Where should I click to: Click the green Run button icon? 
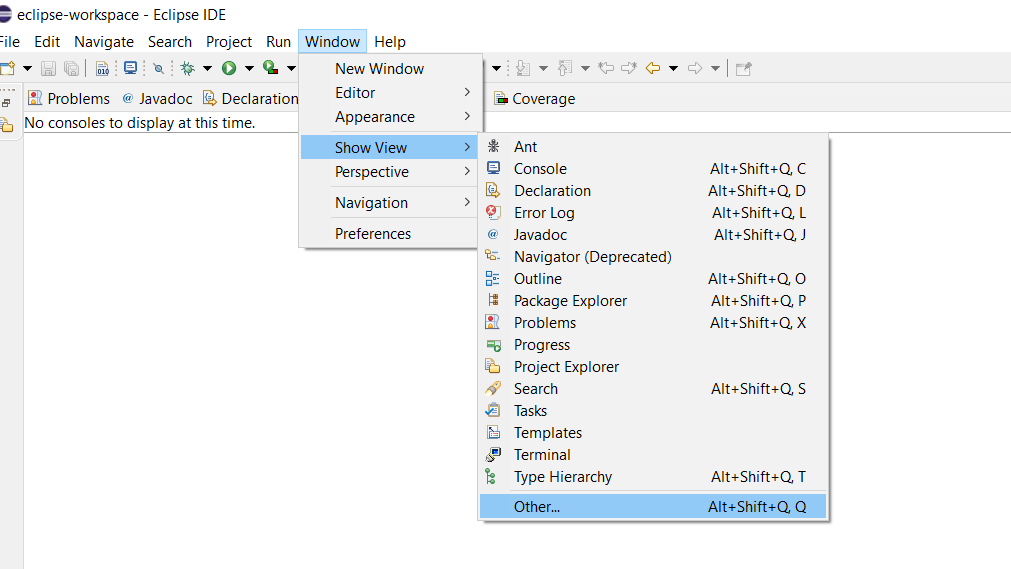(x=229, y=68)
